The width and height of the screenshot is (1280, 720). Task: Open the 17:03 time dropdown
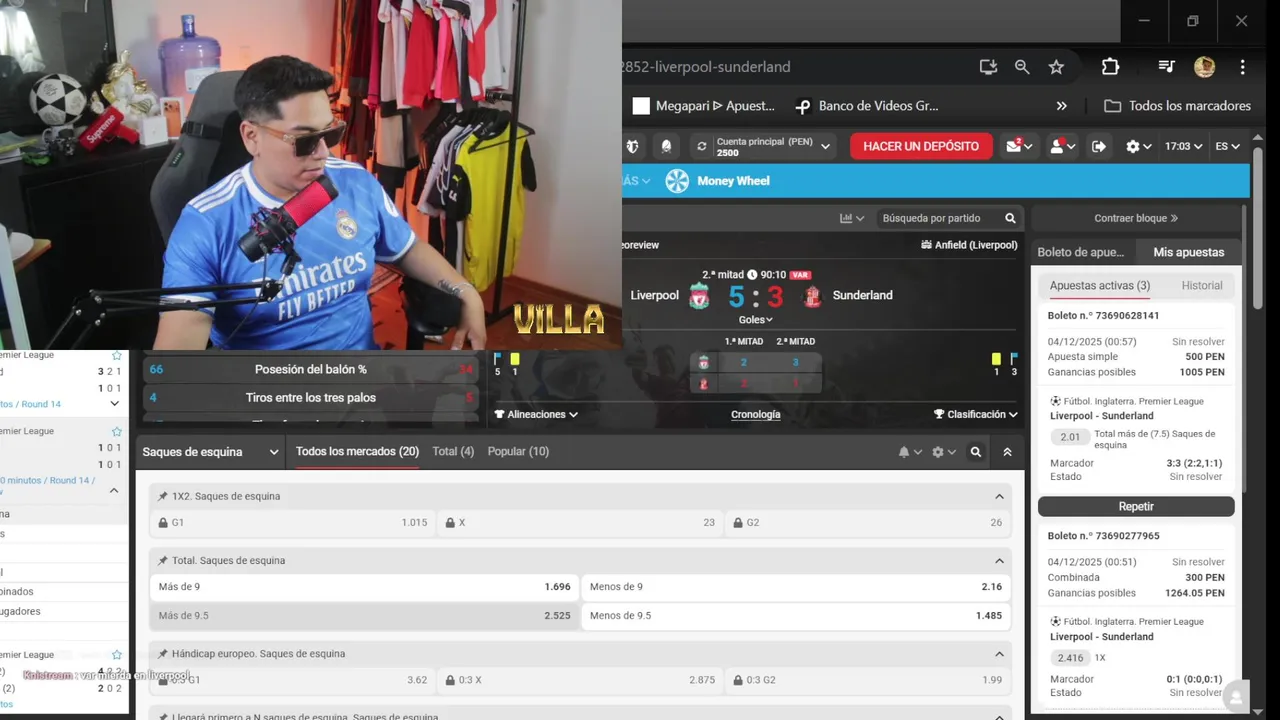click(1183, 146)
